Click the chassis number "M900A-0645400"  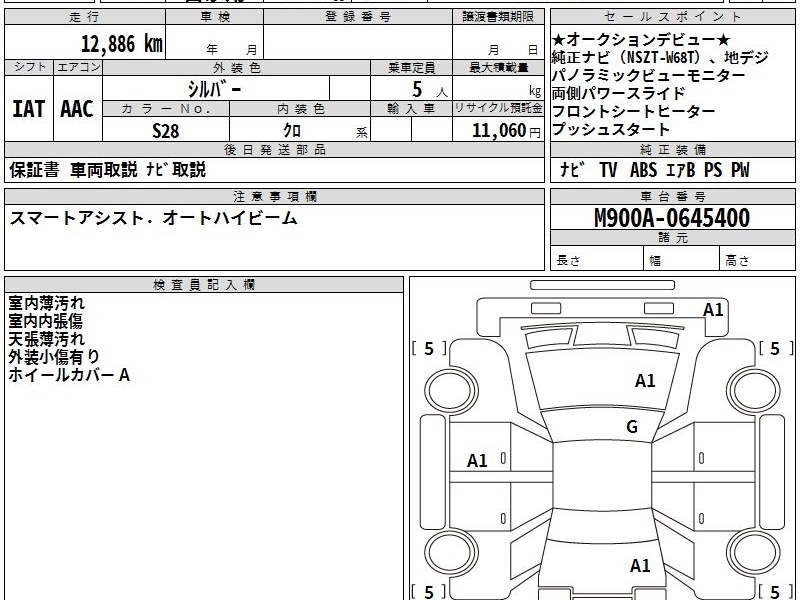(x=672, y=218)
